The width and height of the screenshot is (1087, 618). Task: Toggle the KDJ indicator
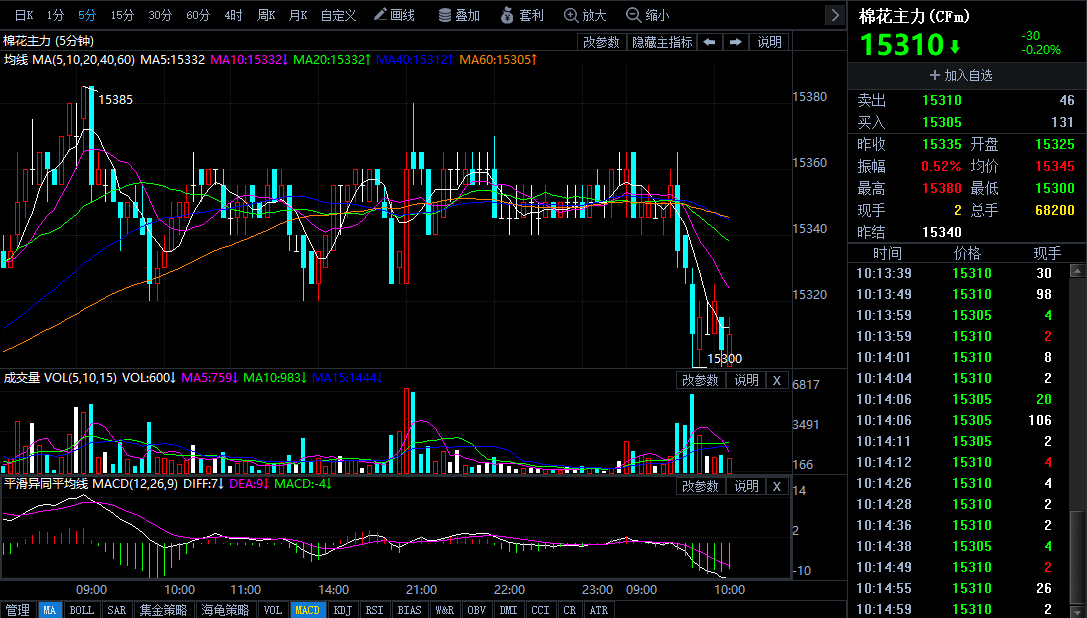point(343,609)
